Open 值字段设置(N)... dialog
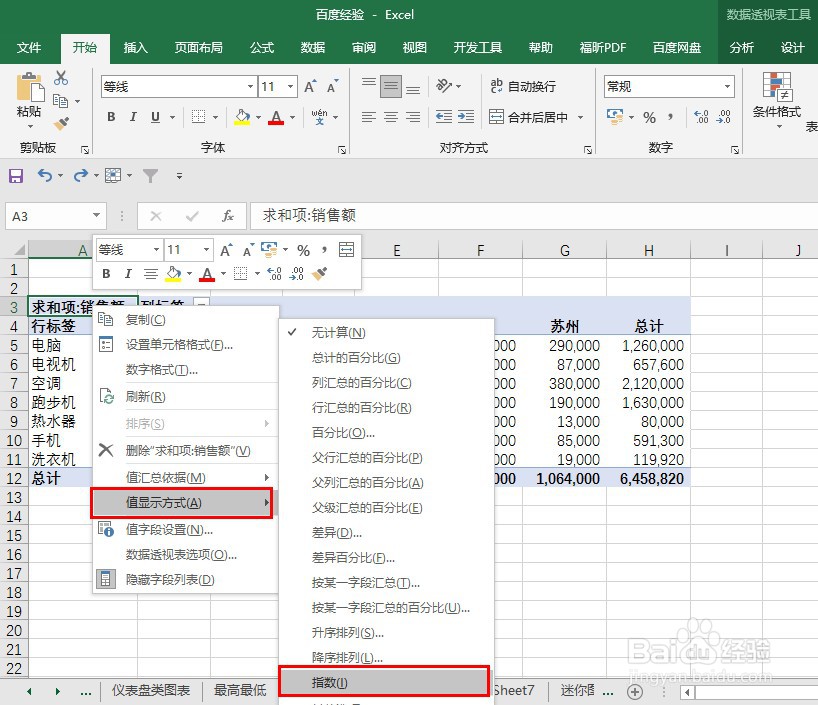 tap(185, 530)
